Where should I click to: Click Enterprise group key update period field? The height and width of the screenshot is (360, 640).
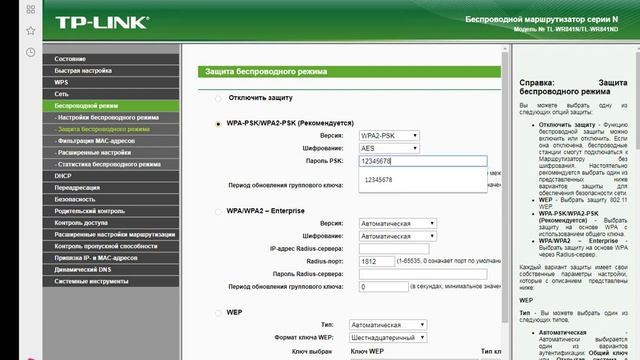tap(384, 287)
